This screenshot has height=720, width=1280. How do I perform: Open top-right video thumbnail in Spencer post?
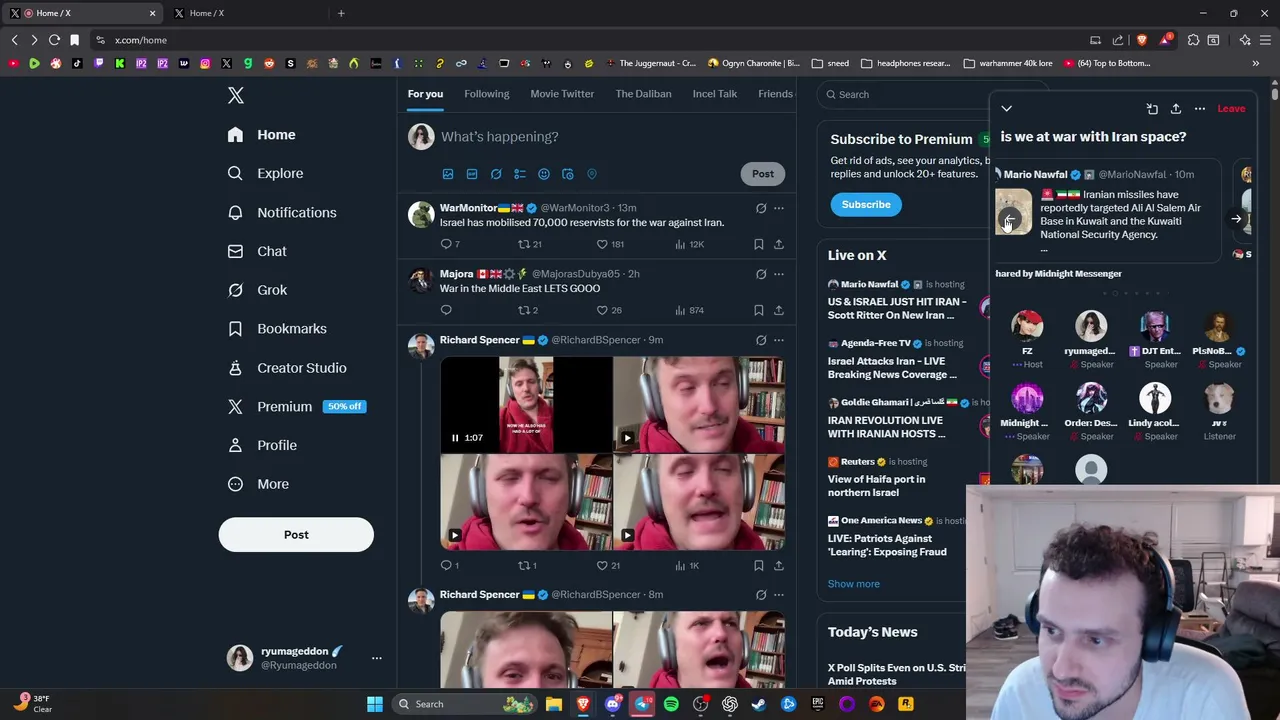[699, 404]
